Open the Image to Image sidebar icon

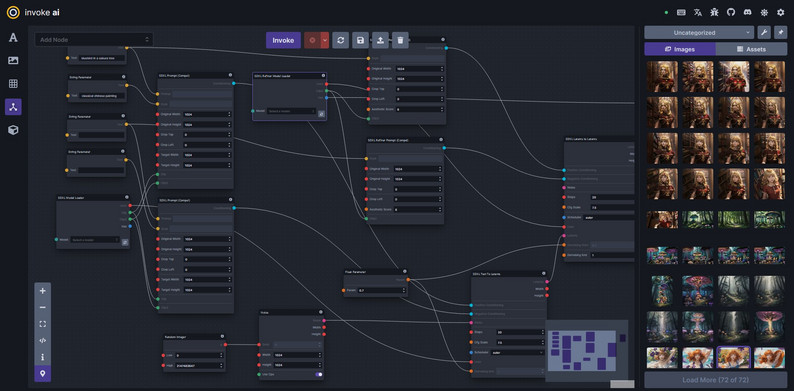13,61
